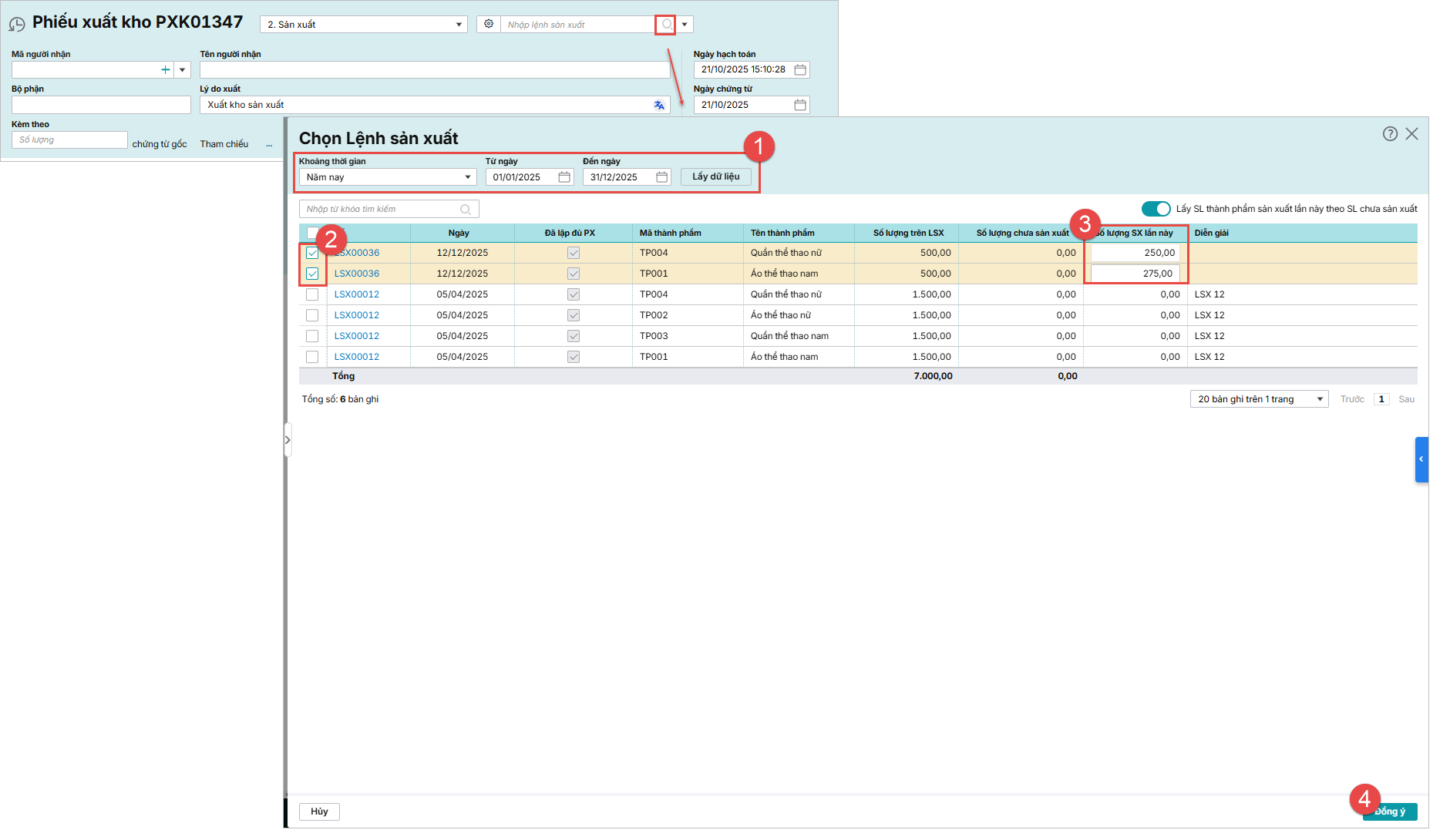The width and height of the screenshot is (1450, 840).
Task: Click the Hủy button
Action: [319, 811]
